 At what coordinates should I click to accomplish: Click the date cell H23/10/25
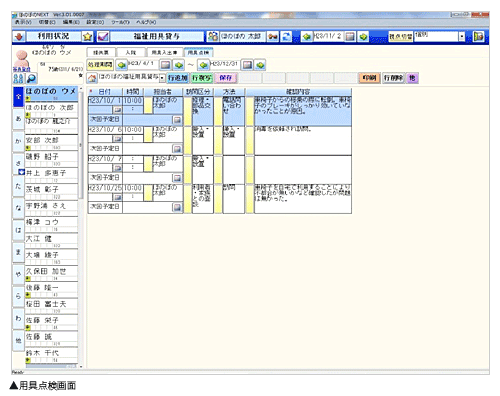tap(105, 188)
